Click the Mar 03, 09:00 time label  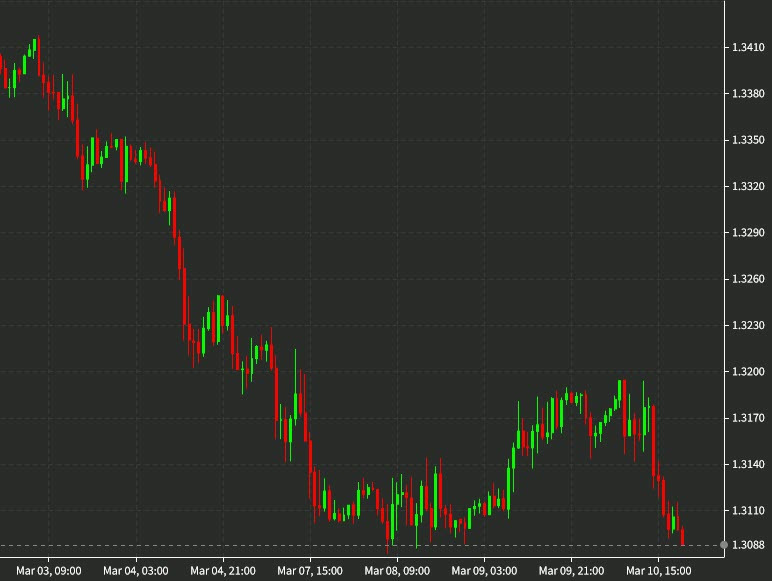click(49, 571)
